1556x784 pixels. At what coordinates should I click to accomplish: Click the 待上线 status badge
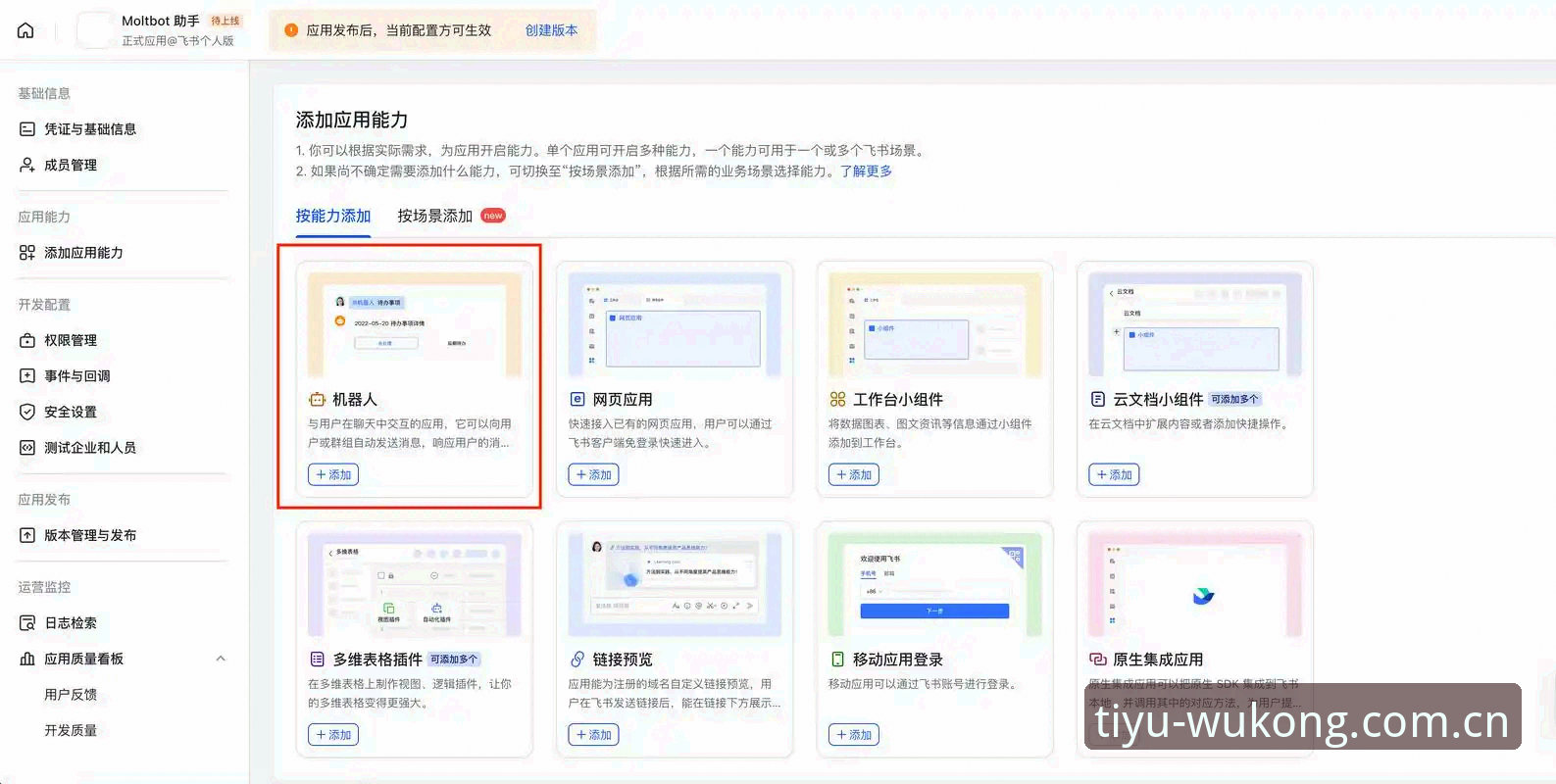coord(226,21)
